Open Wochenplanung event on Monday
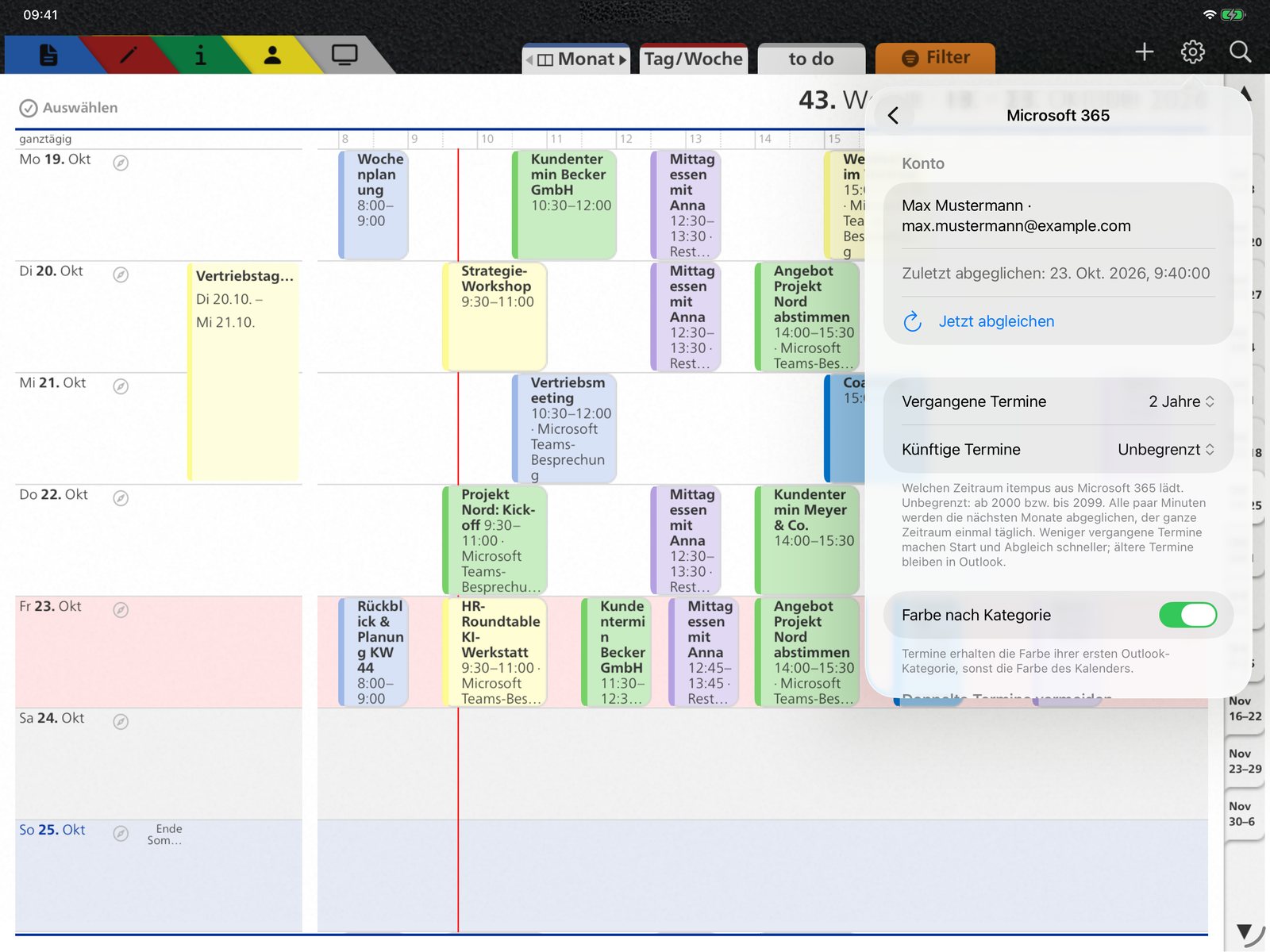The height and width of the screenshot is (952, 1270). click(373, 205)
